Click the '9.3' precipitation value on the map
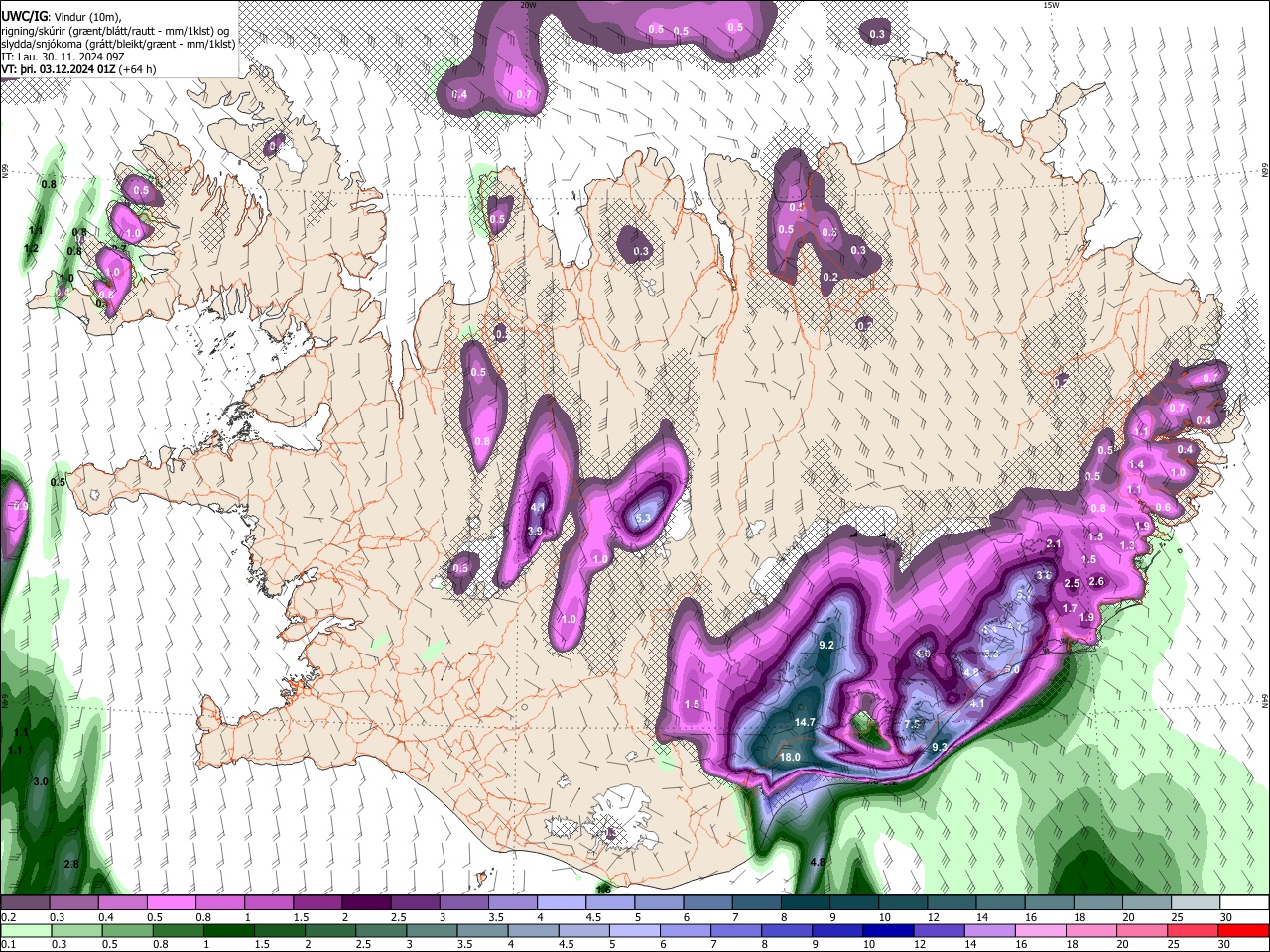The width and height of the screenshot is (1270, 952). click(x=940, y=748)
